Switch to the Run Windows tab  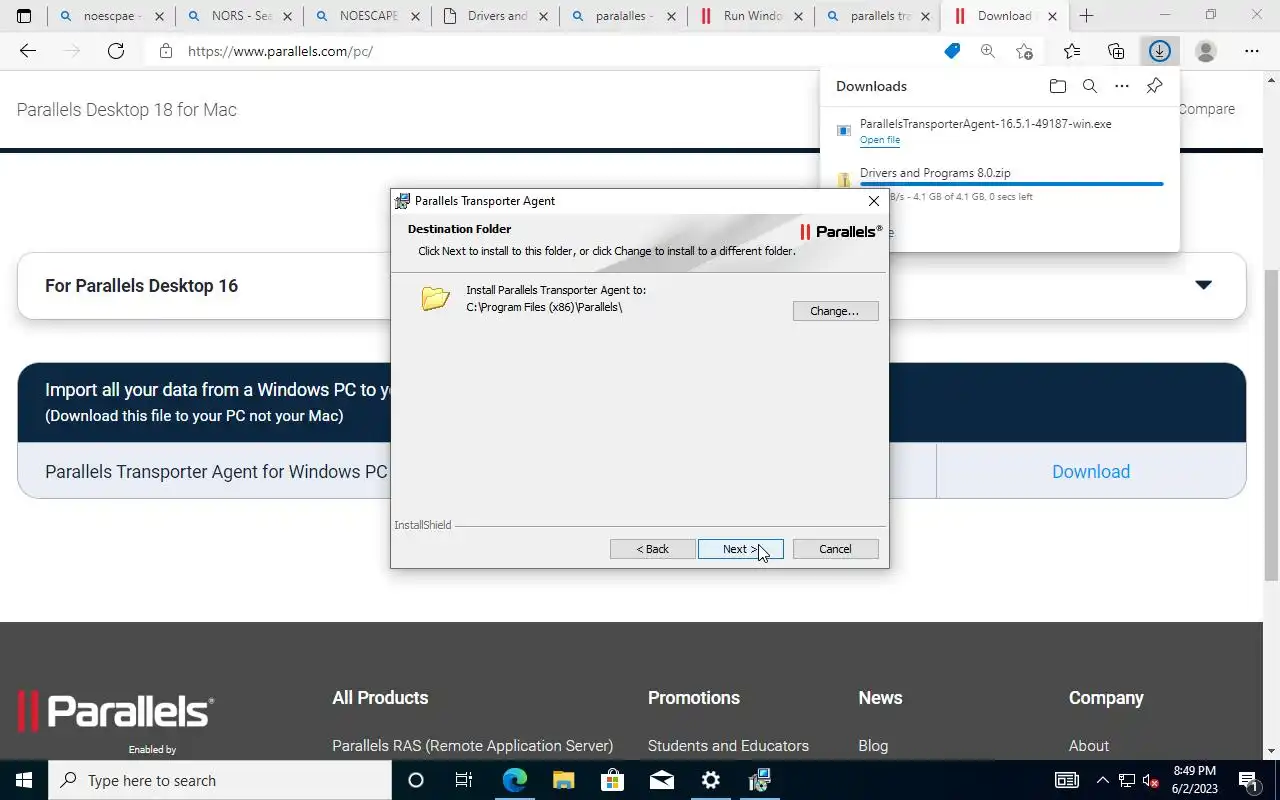tap(751, 16)
